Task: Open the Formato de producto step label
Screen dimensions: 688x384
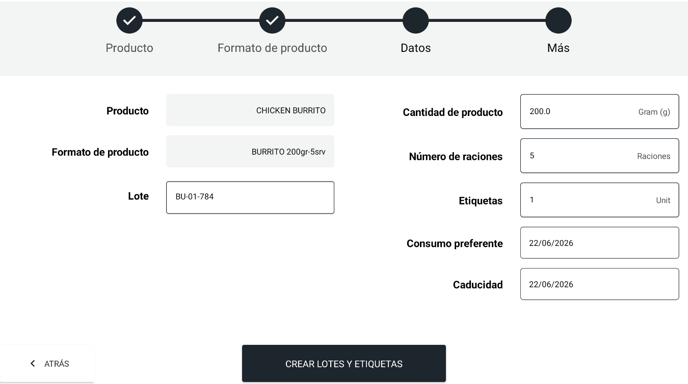Action: pyautogui.click(x=272, y=48)
